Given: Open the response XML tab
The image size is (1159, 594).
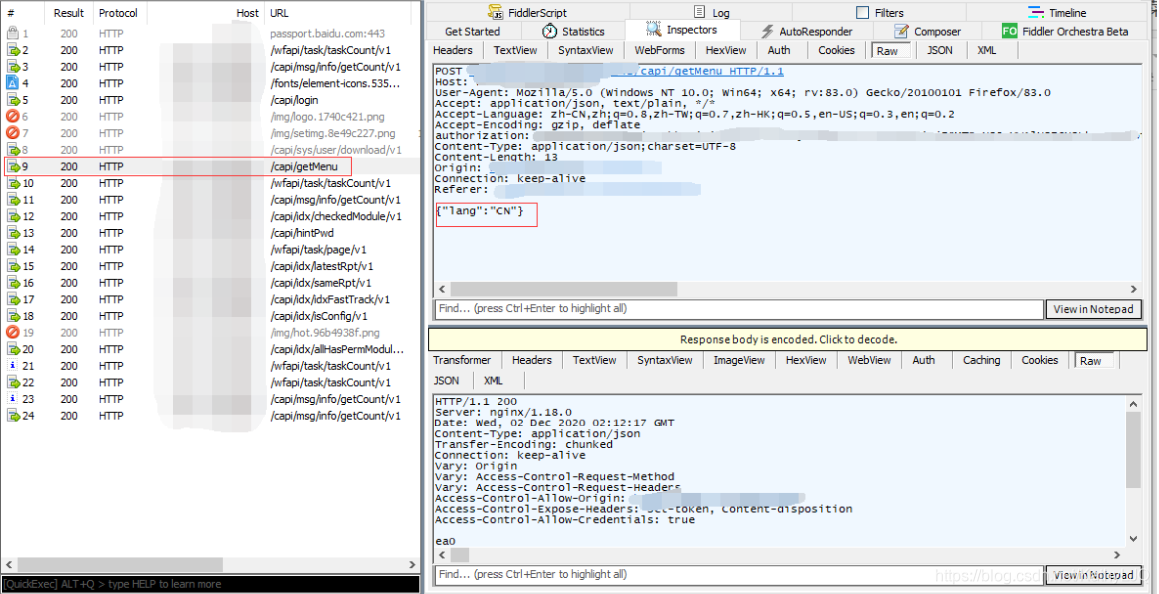Looking at the screenshot, I should 493,380.
